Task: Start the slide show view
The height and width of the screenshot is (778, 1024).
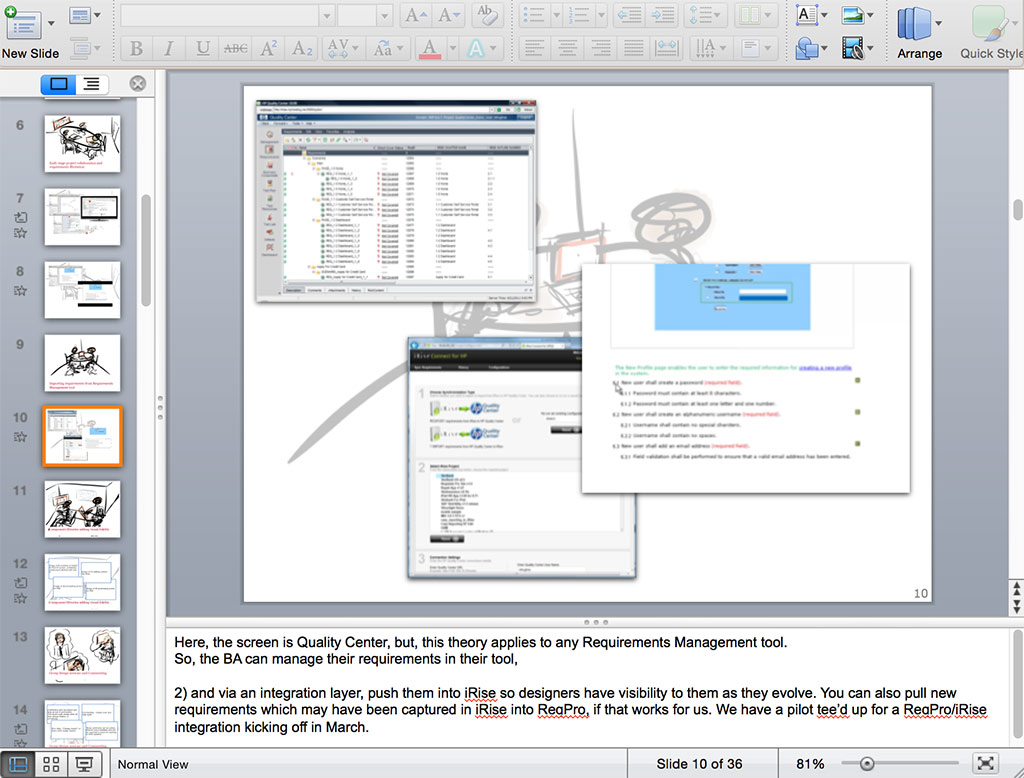Action: (84, 764)
